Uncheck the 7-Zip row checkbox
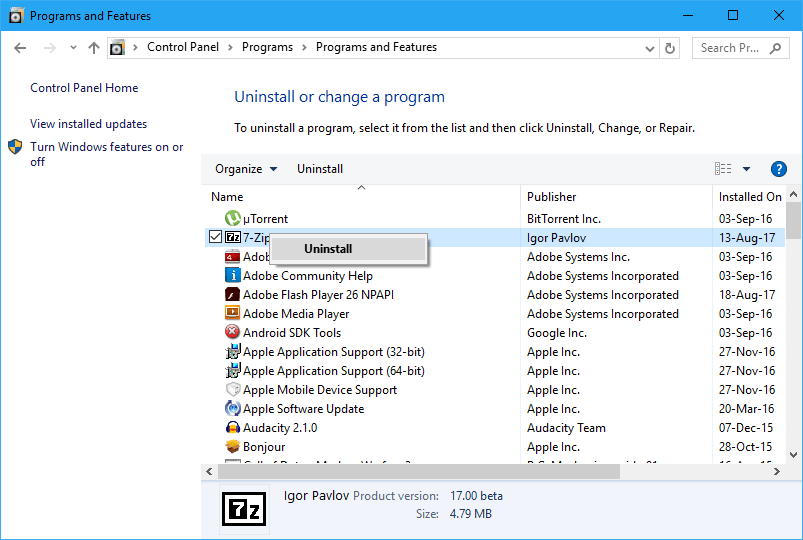Screen dimensions: 803x540 coord(215,237)
